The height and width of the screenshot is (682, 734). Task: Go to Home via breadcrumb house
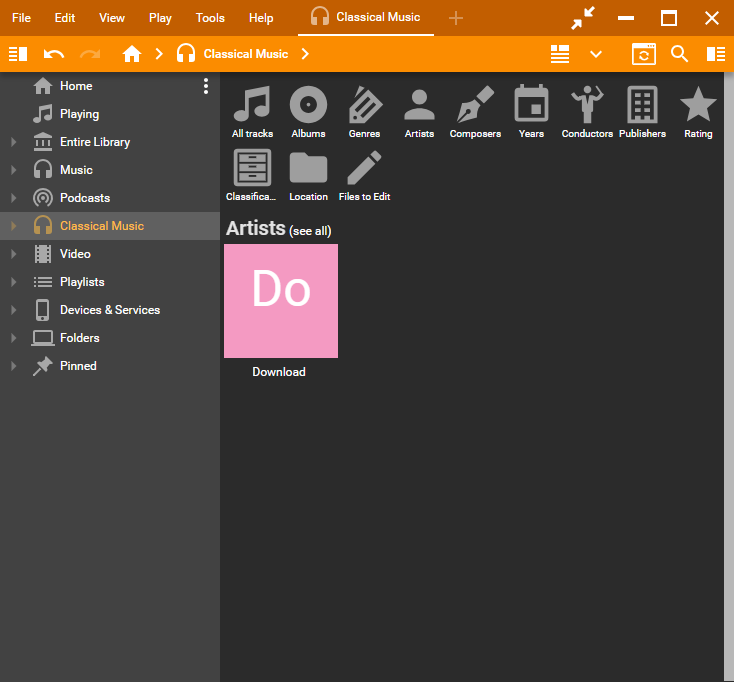[x=132, y=54]
